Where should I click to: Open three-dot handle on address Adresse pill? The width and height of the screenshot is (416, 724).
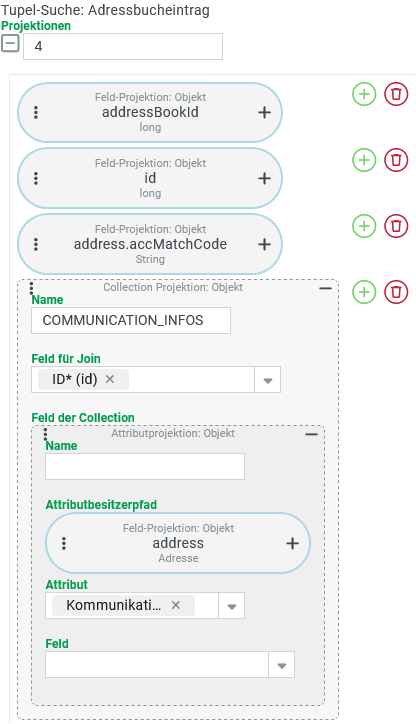click(x=64, y=543)
